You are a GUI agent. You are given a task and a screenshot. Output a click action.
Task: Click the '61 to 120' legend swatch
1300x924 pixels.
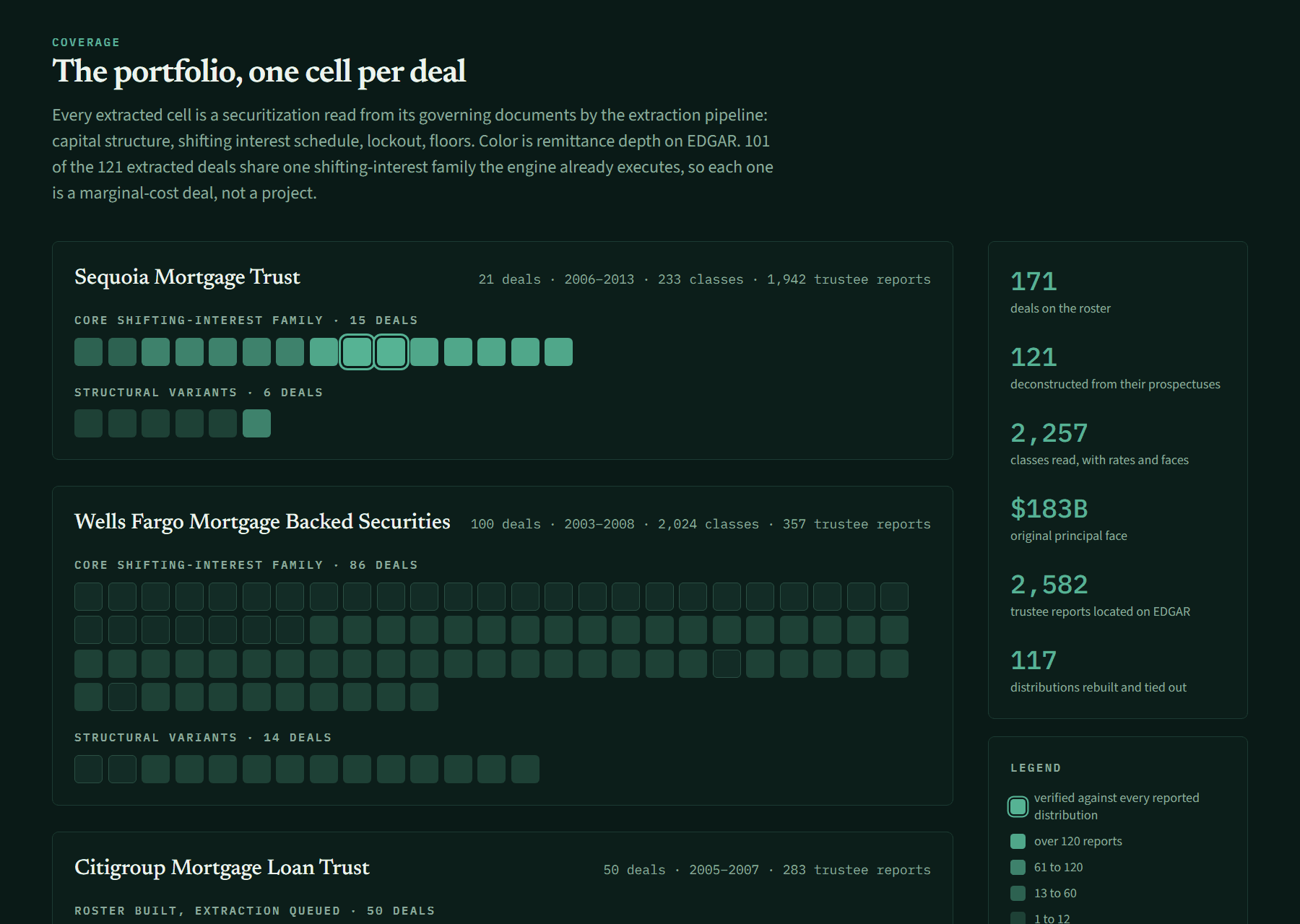[x=1018, y=867]
